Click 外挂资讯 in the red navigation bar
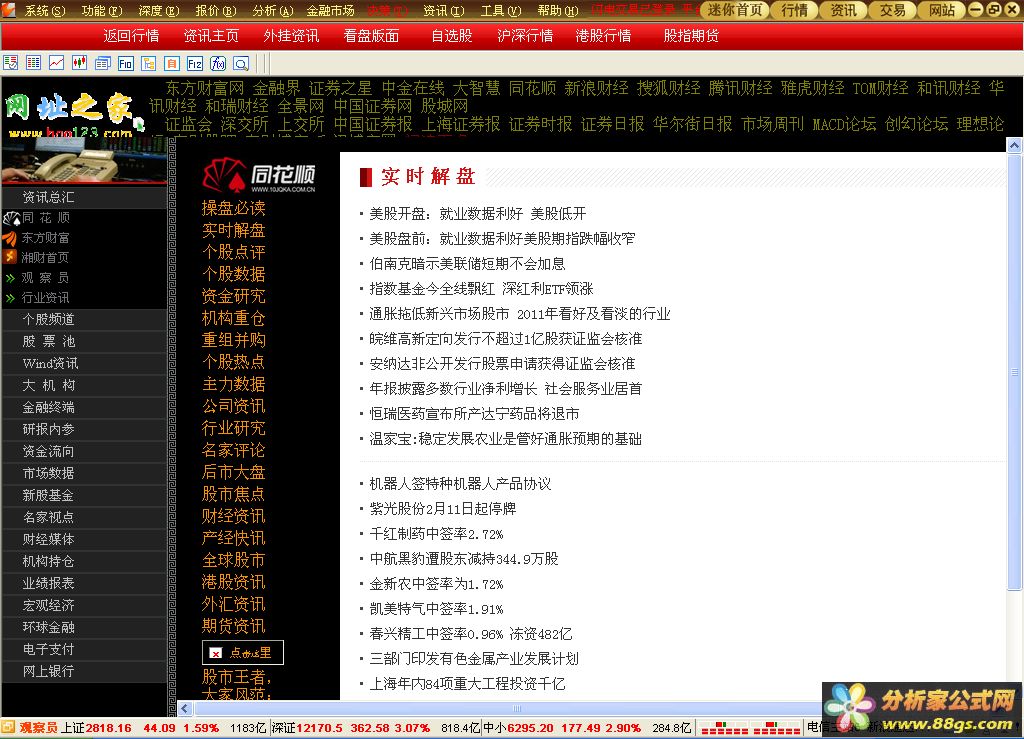1024x739 pixels. pyautogui.click(x=291, y=36)
